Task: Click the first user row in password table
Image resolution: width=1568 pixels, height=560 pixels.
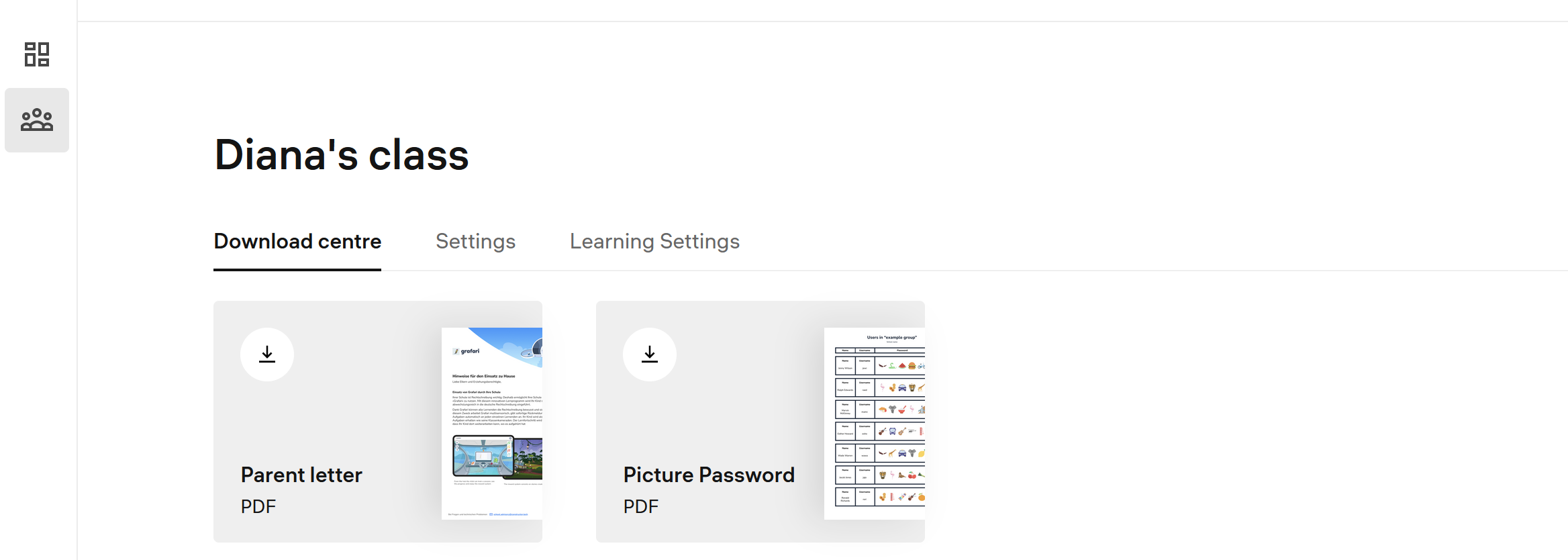Action: (879, 366)
